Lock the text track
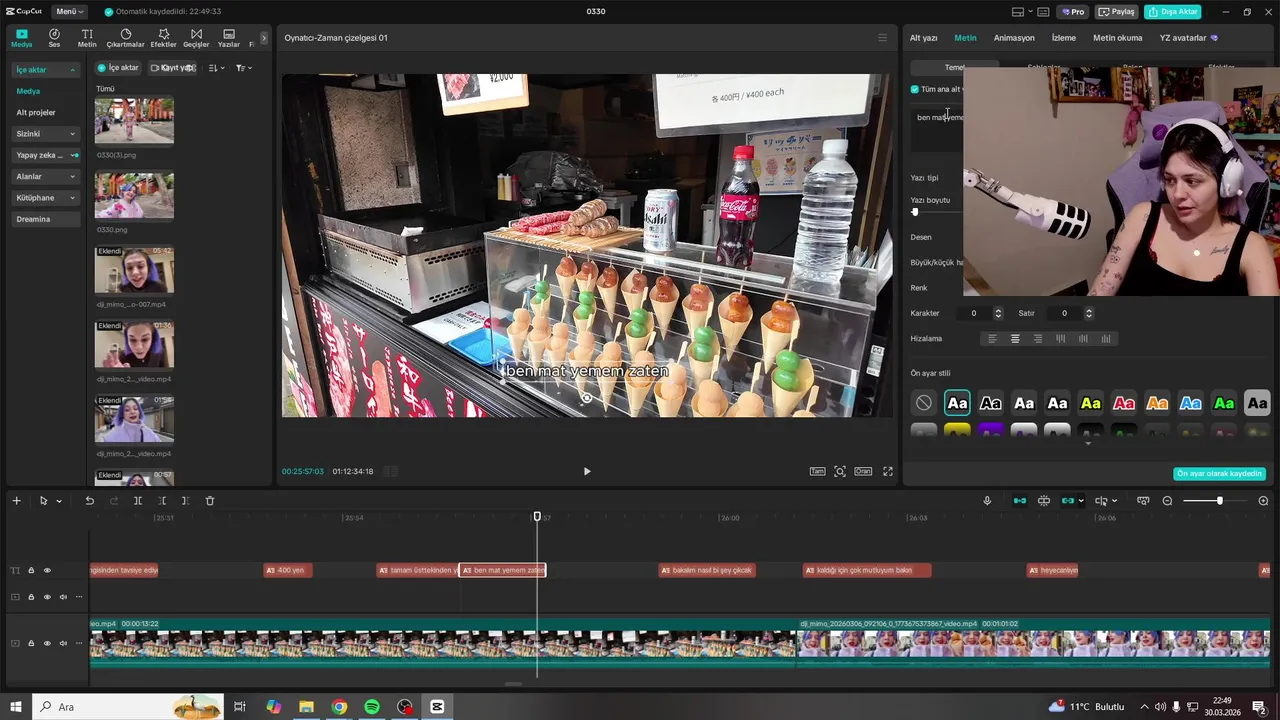Viewport: 1280px width, 720px height. coord(31,571)
